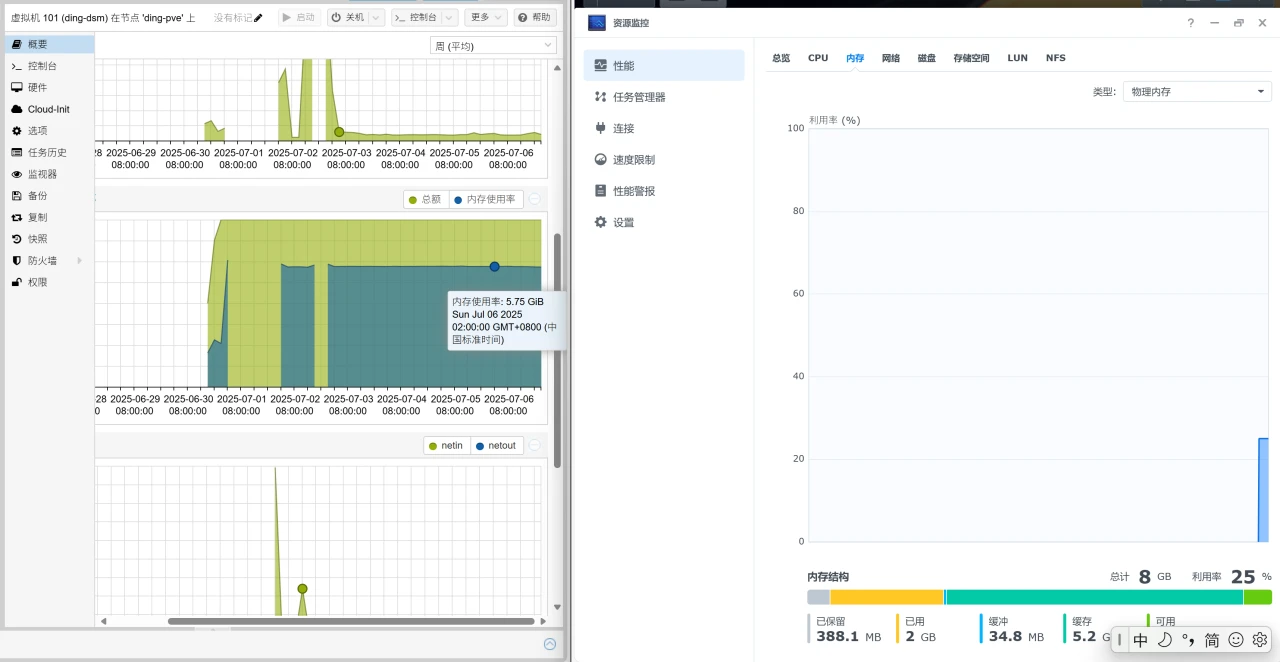Switch to the 存储空间 tab
This screenshot has width=1280, height=662.
tap(971, 58)
